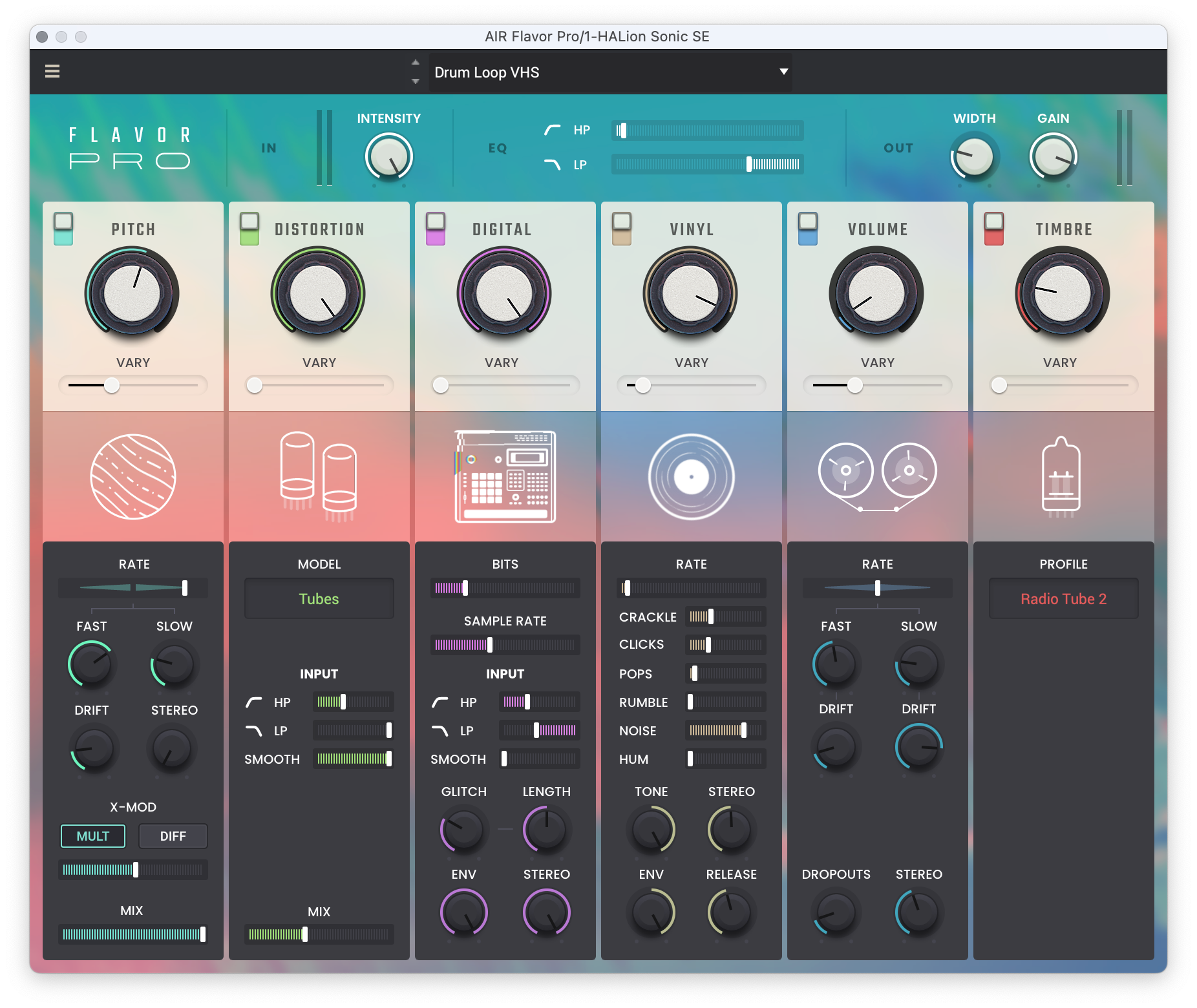Toggle the Pitch module on/off switch
Screen dimensions: 1197x1008
point(63,229)
